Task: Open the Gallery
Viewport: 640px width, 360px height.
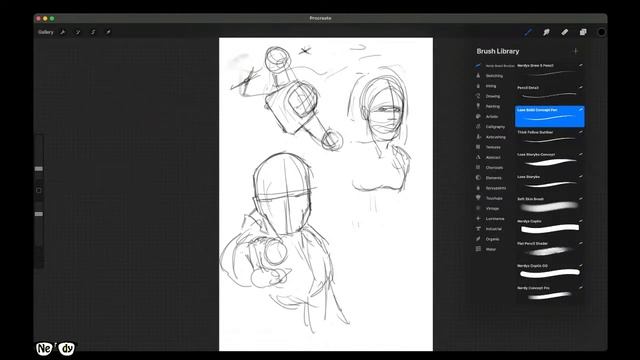Action: [x=46, y=32]
